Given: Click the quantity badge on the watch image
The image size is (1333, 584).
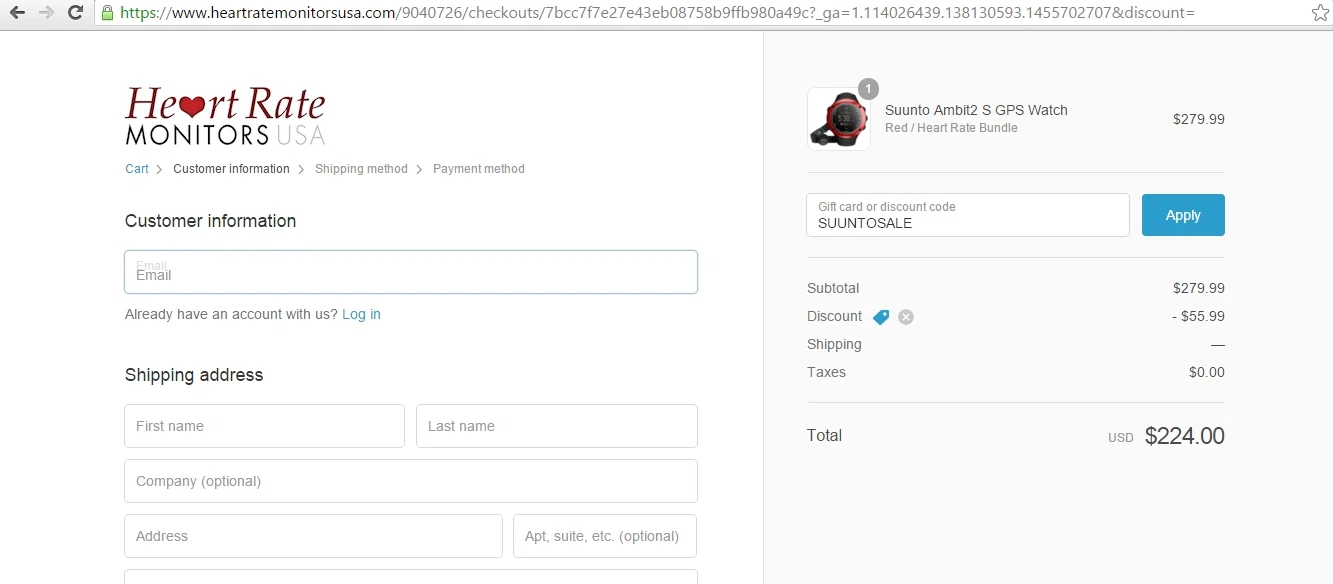Looking at the screenshot, I should (868, 89).
